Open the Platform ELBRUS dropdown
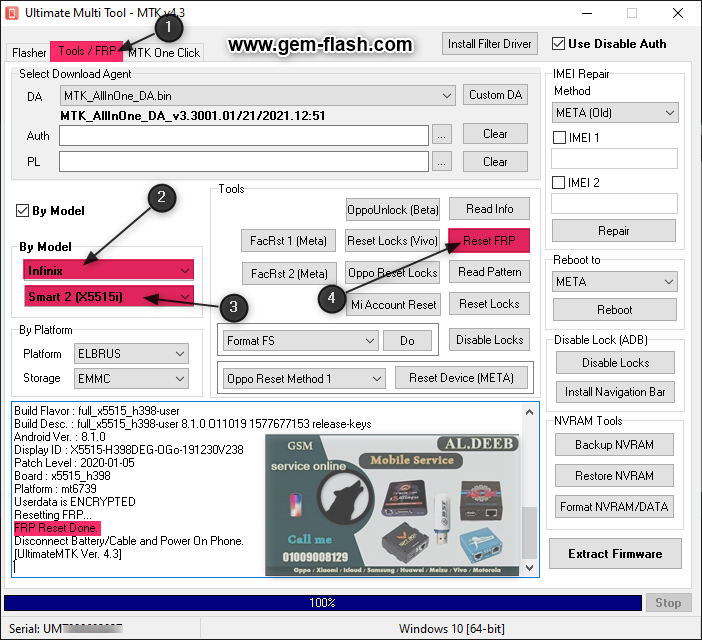This screenshot has height=640, width=702. 131,354
